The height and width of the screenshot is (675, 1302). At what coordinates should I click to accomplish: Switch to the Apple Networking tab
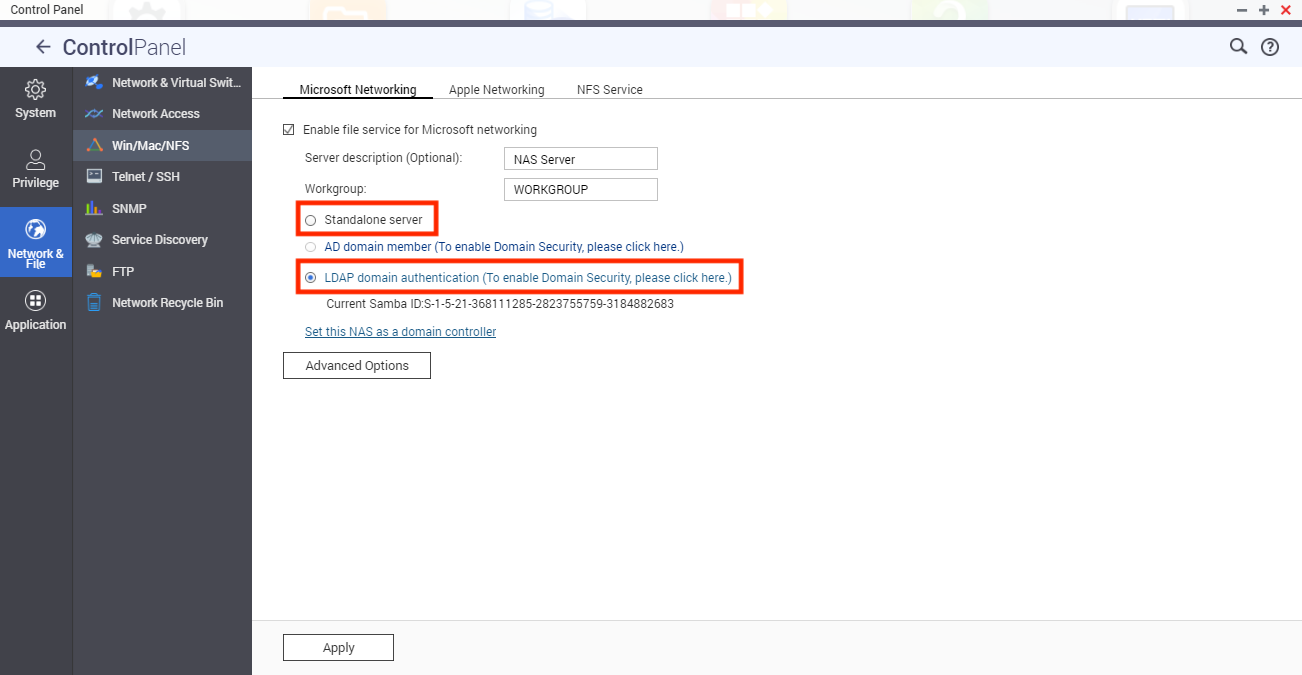click(496, 90)
